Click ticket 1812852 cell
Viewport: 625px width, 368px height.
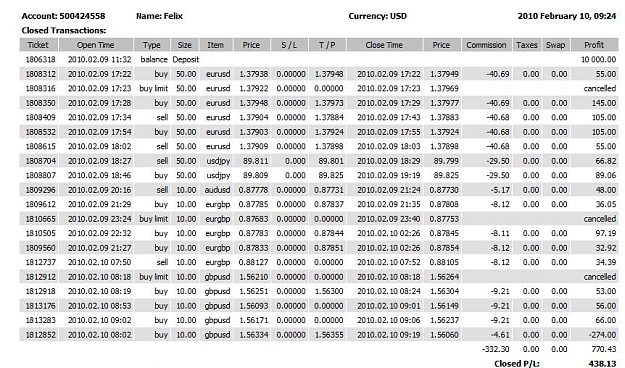coord(41,335)
